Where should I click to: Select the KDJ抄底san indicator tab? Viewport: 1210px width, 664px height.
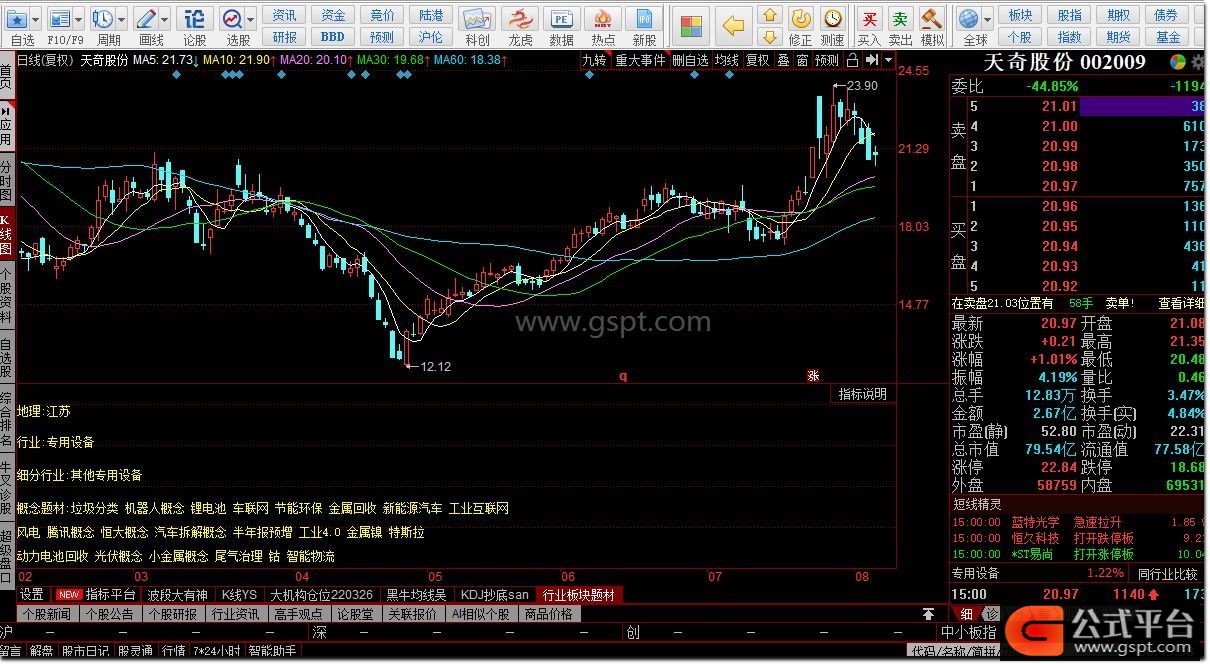[x=493, y=594]
